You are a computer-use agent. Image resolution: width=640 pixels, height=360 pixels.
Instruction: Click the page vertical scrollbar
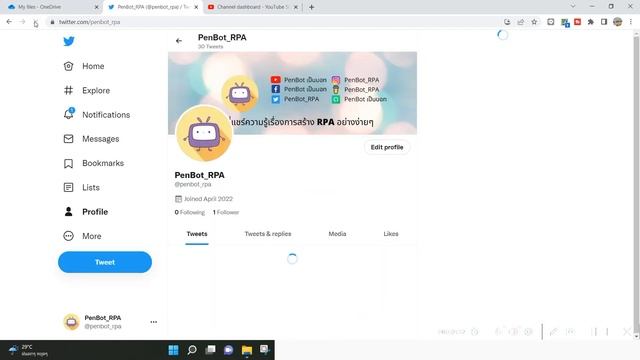(636, 185)
